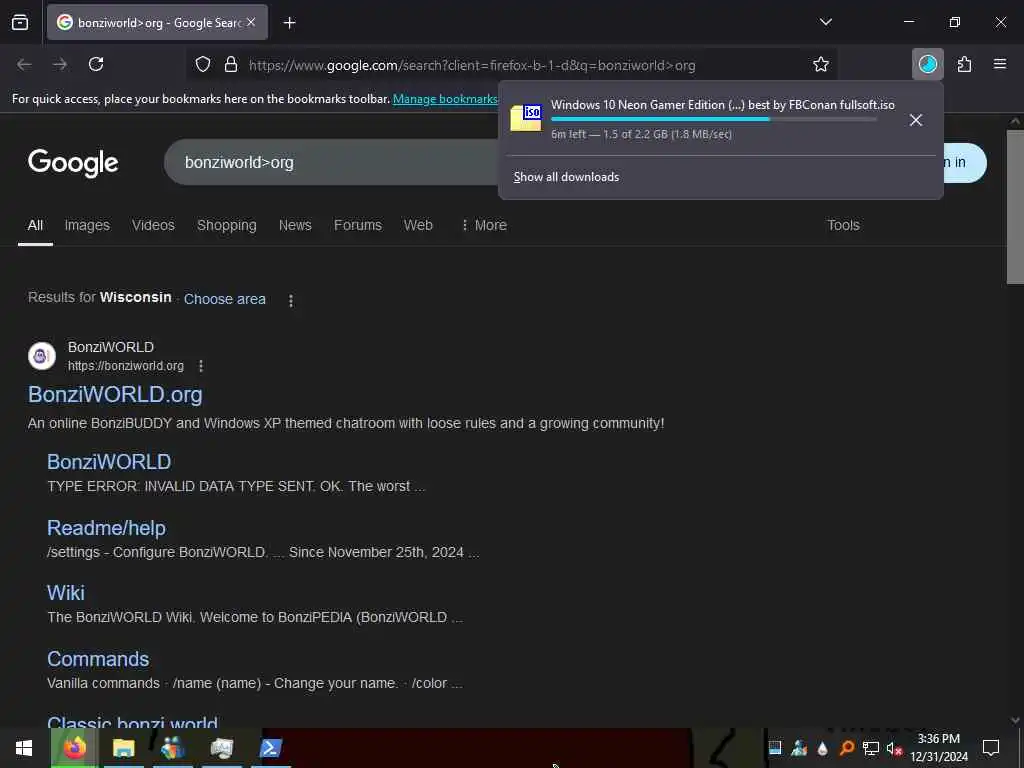The height and width of the screenshot is (768, 1024).
Task: Click the BonziWORLD site favicon
Action: [x=42, y=356]
